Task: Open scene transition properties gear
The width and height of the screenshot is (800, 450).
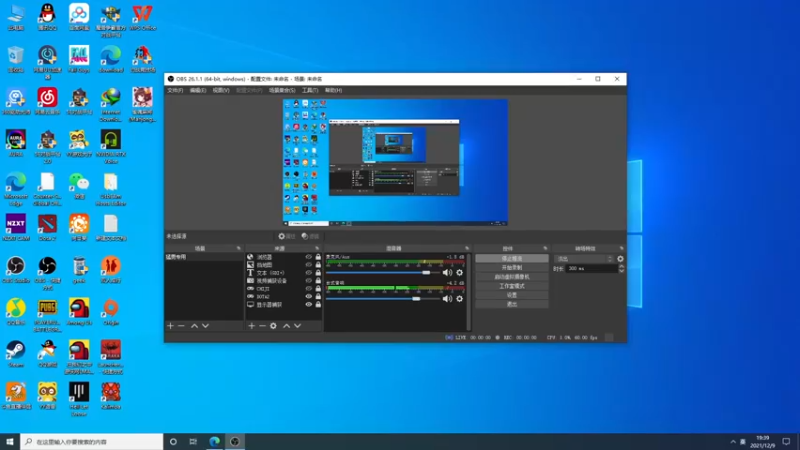Action: [620, 259]
